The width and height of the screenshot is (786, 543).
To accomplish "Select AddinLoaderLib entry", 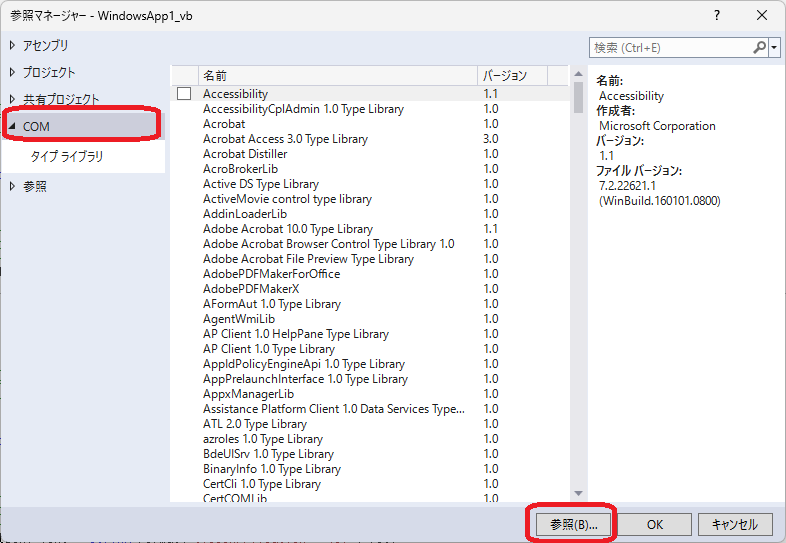I will 245,214.
